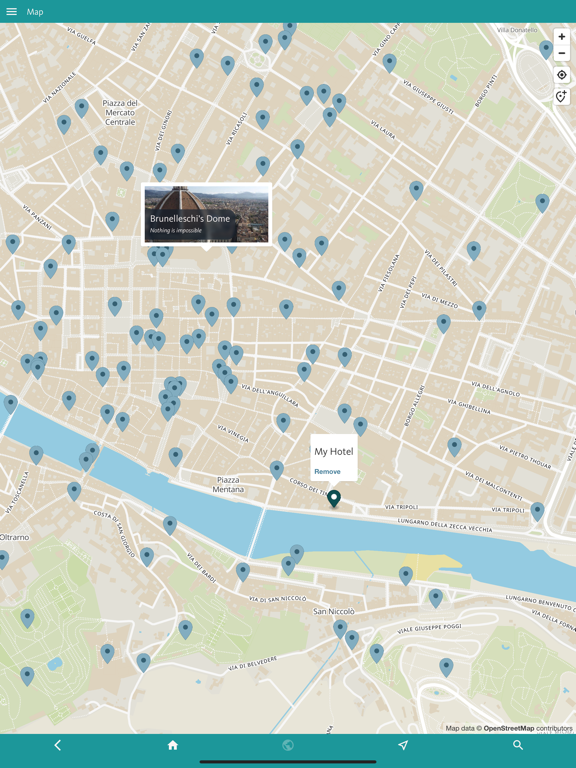This screenshot has width=576, height=768.
Task: Open the home tab in bottom bar
Action: click(x=172, y=745)
